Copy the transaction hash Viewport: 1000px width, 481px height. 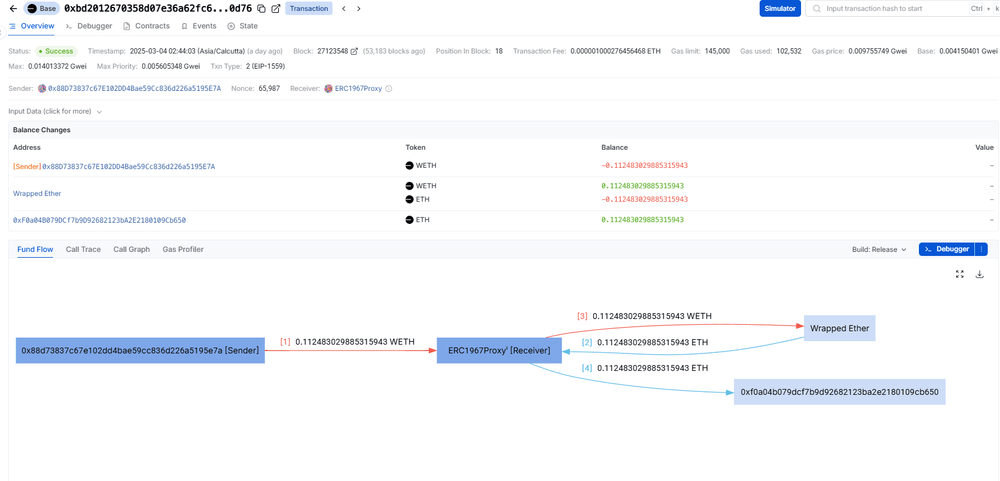point(261,9)
